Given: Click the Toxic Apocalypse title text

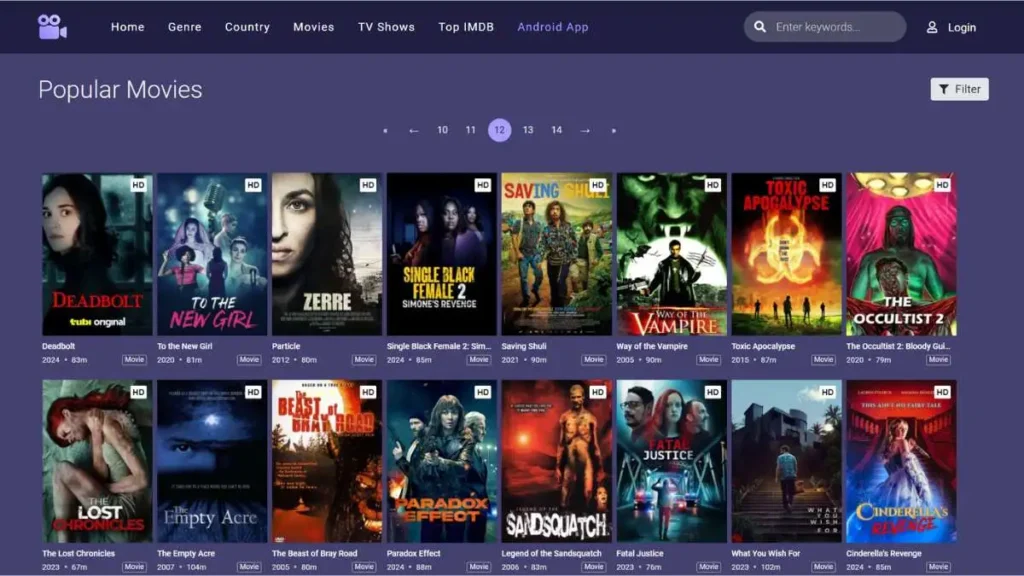Looking at the screenshot, I should point(763,346).
